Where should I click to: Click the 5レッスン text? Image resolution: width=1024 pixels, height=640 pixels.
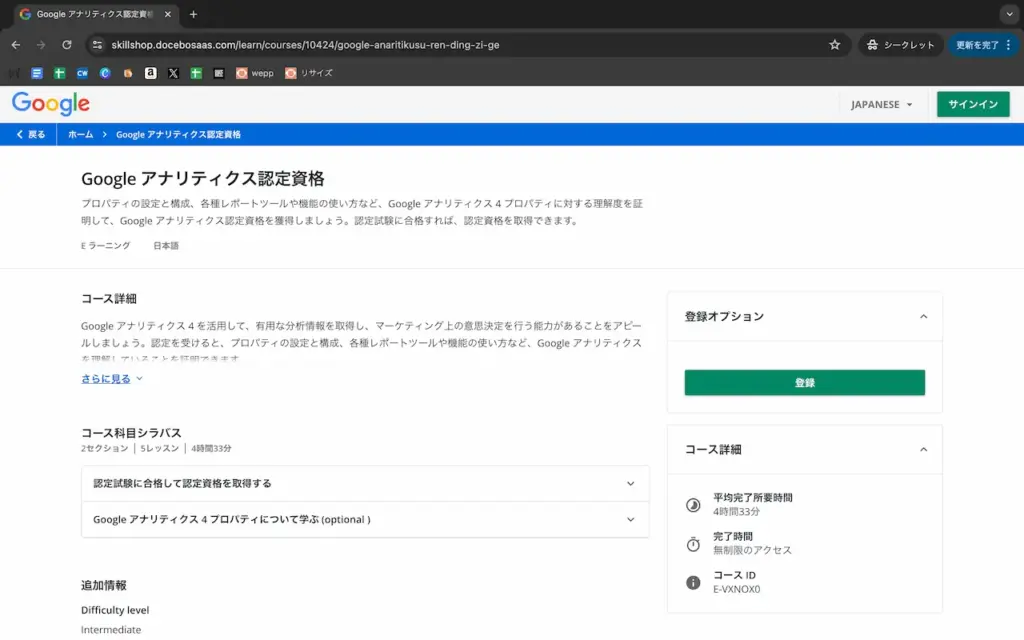[159, 449]
